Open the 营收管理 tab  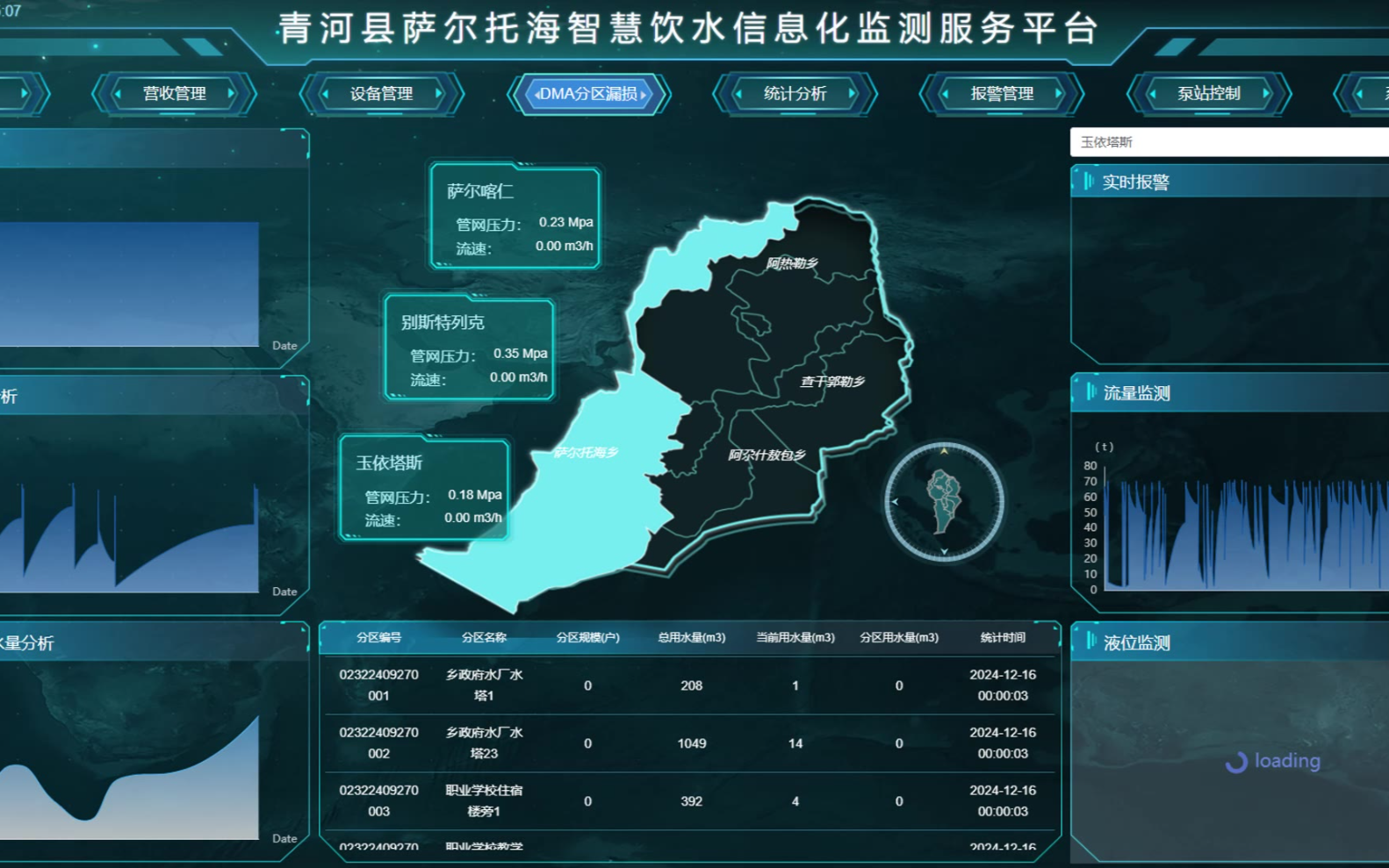174,93
